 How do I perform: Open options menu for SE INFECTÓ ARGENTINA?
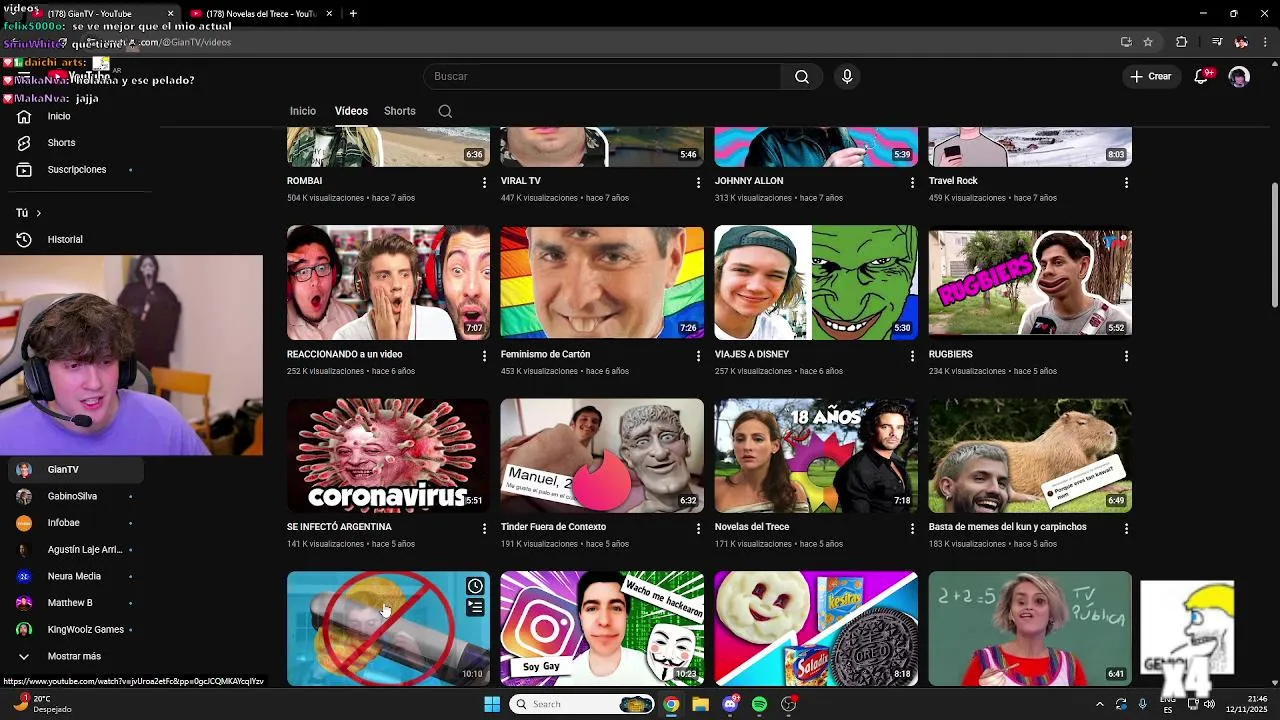484,529
